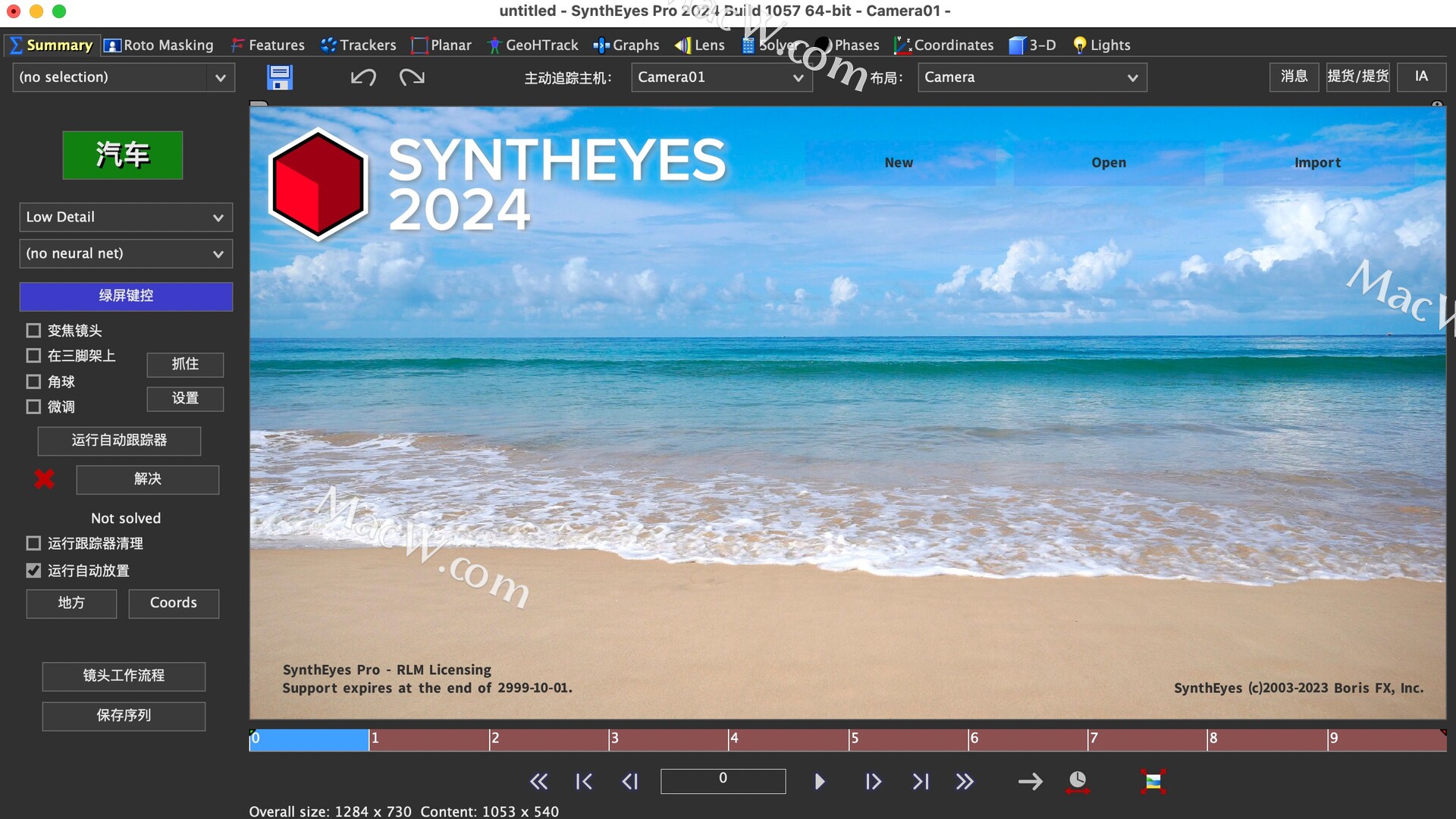
Task: Click frame 2 on the timeline
Action: pos(549,739)
